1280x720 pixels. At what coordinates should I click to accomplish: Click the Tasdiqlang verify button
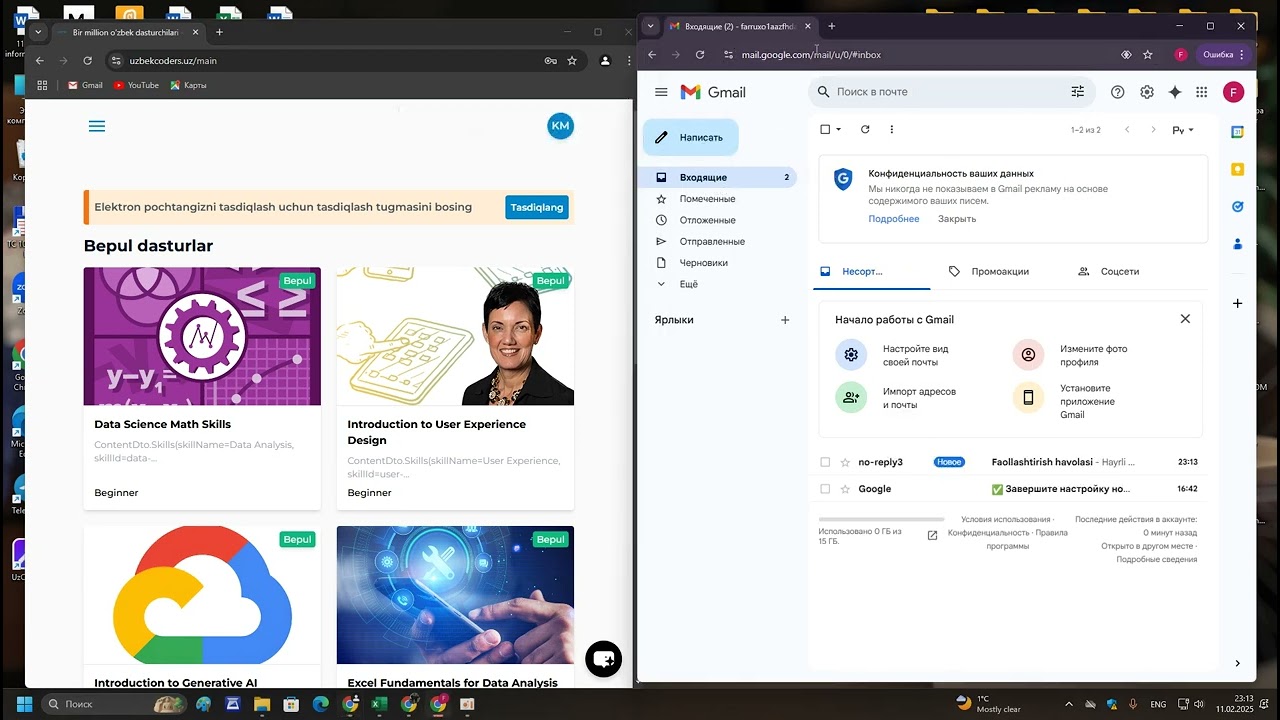pos(537,207)
